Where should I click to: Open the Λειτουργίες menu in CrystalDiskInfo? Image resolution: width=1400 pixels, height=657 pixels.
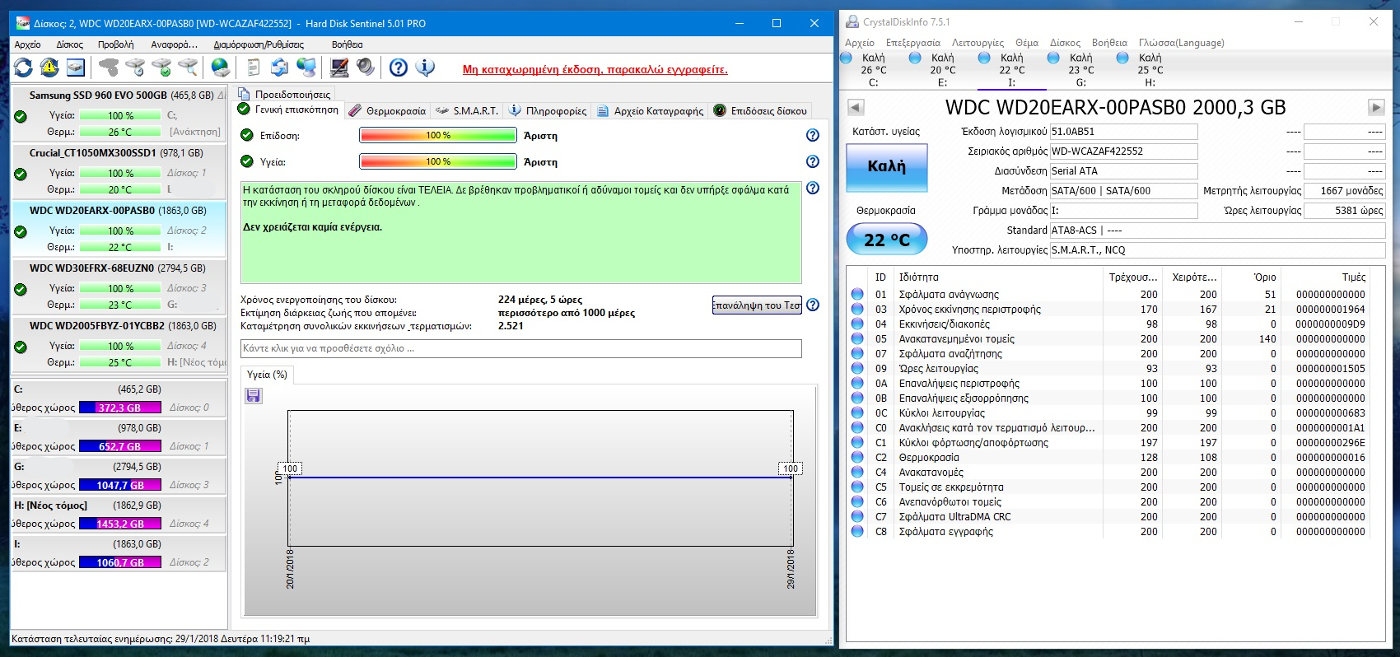coord(977,43)
